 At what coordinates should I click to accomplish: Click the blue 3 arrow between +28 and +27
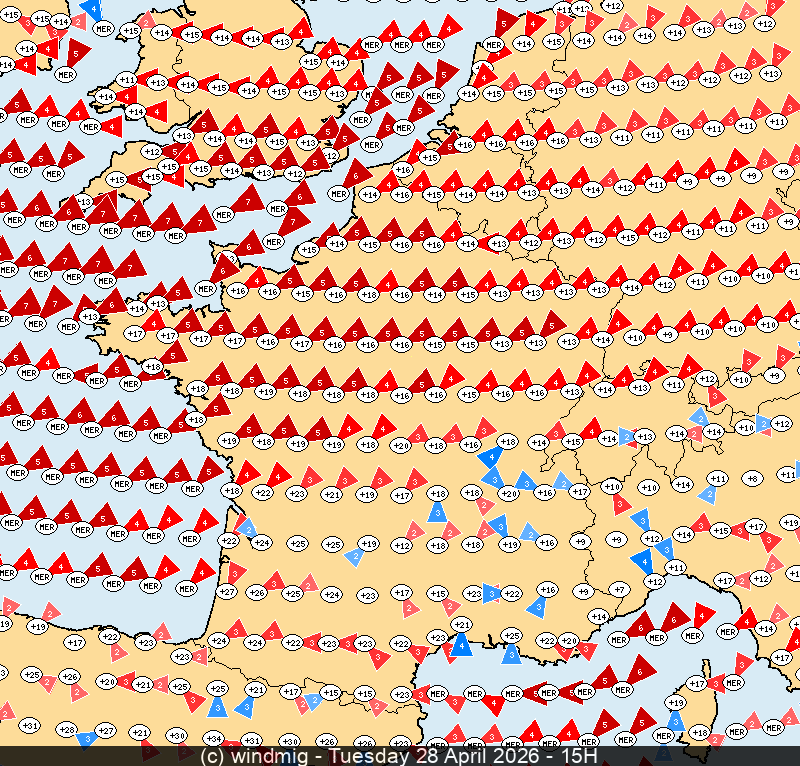coord(87,738)
